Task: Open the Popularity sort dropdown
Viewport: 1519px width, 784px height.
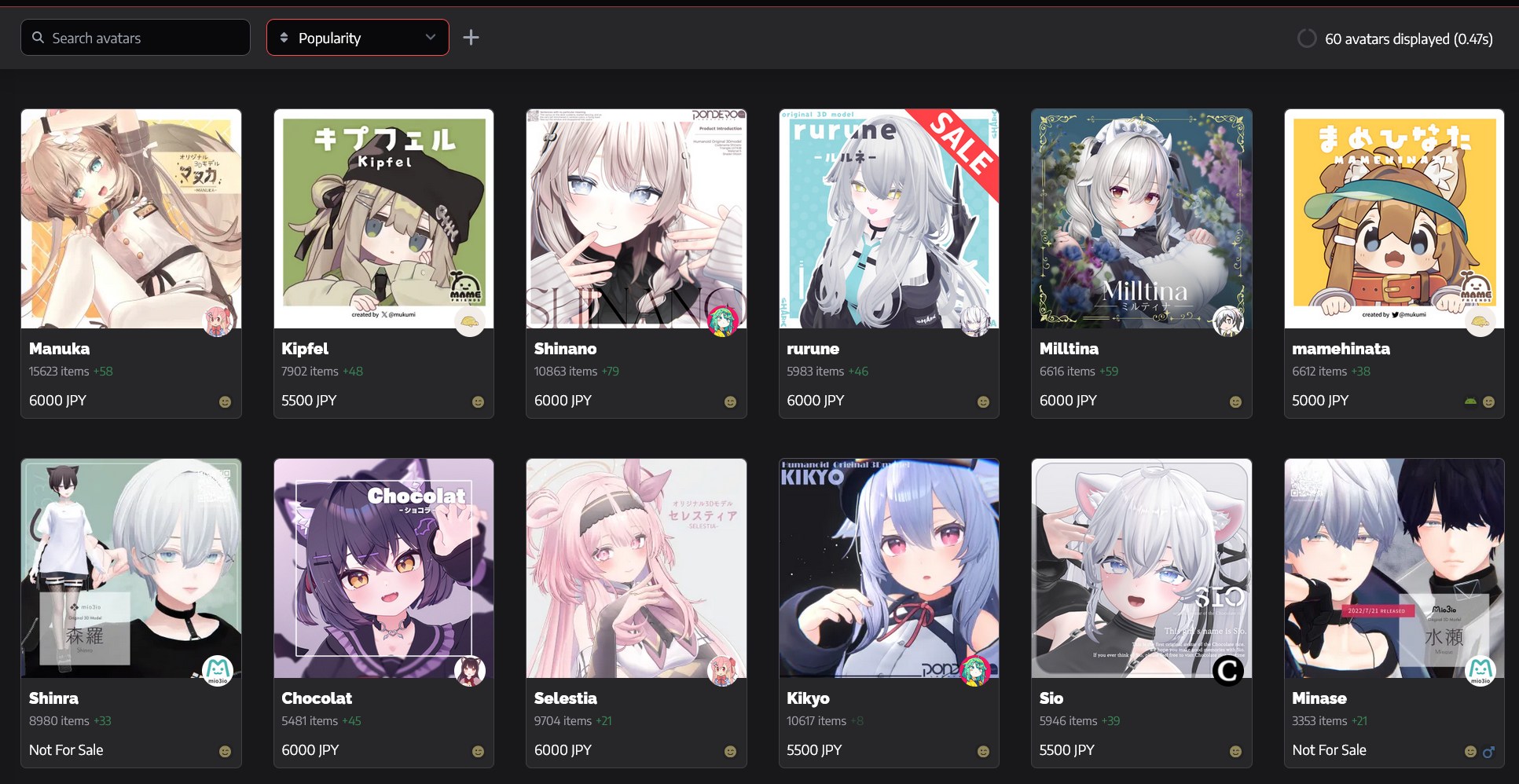Action: tap(358, 38)
